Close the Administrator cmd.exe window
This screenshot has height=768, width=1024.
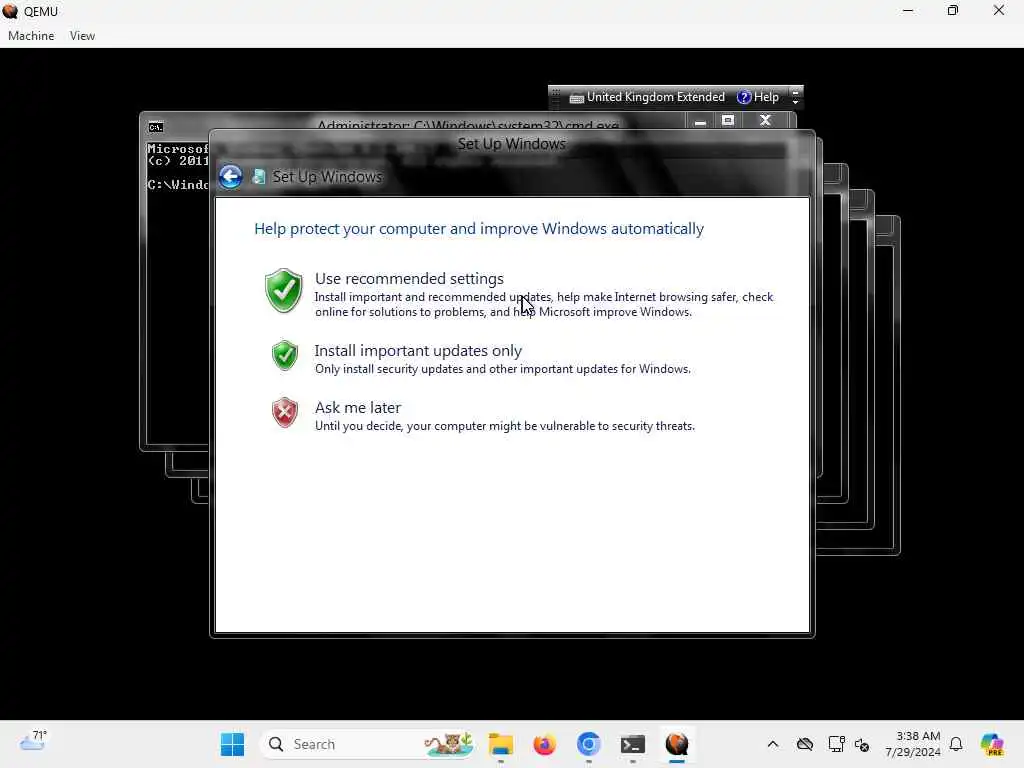pos(765,120)
